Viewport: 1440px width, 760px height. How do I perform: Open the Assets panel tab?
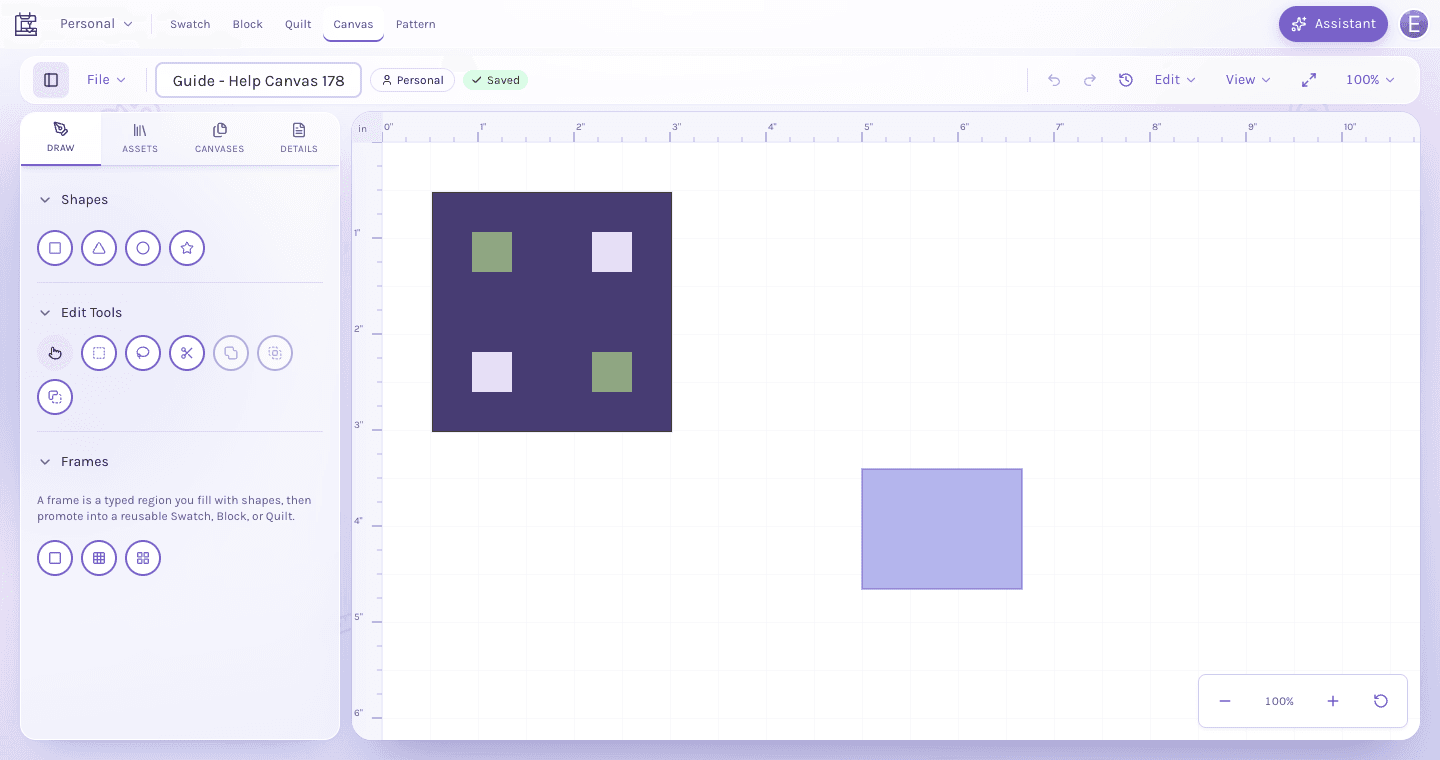[x=140, y=139]
